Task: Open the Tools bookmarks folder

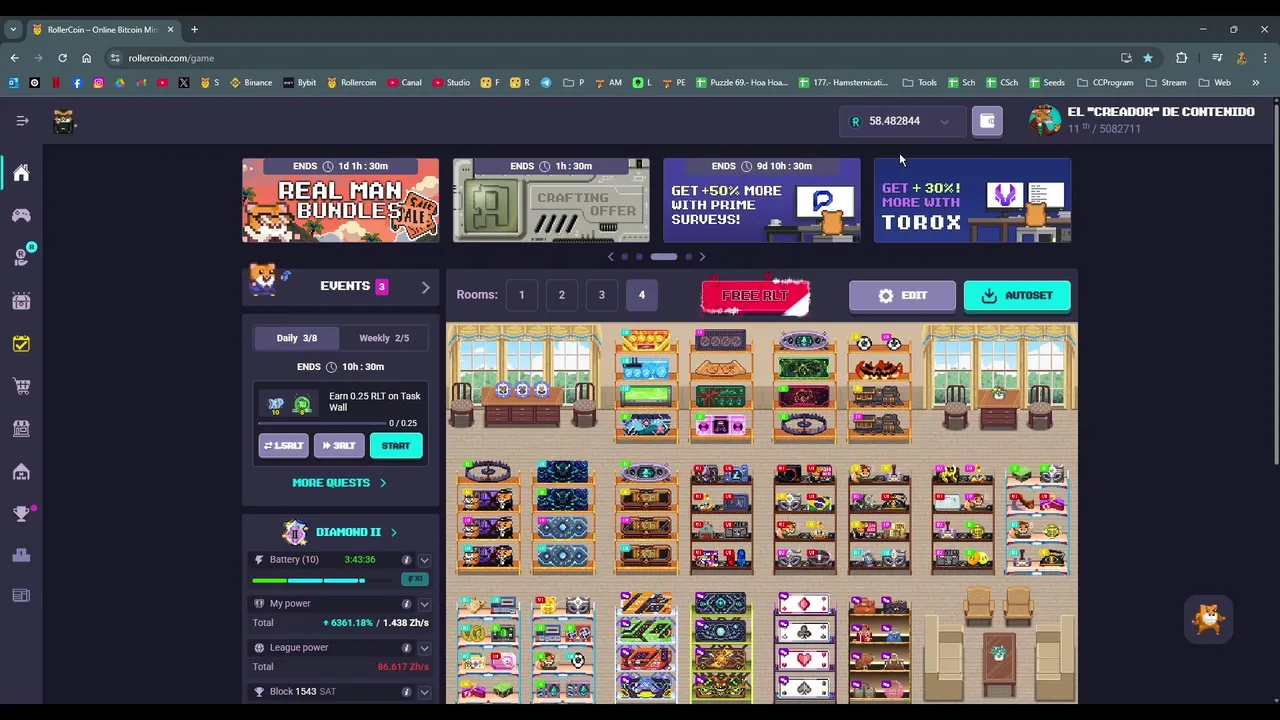Action: [x=919, y=82]
